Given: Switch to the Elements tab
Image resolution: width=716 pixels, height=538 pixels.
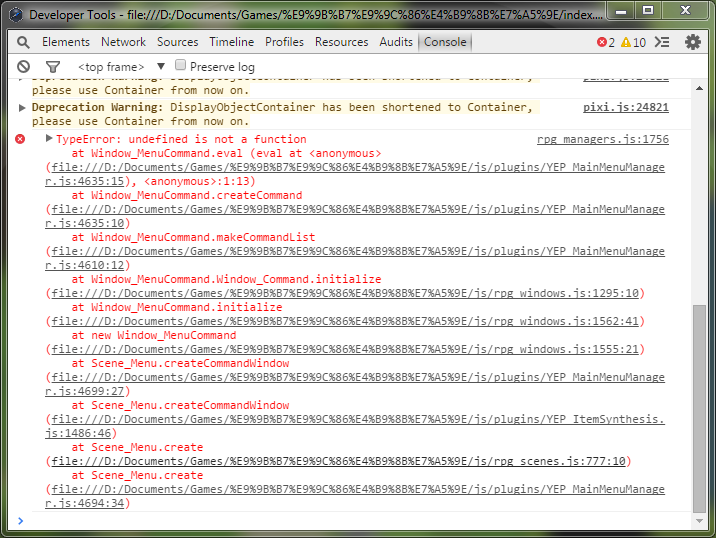Looking at the screenshot, I should coord(66,42).
